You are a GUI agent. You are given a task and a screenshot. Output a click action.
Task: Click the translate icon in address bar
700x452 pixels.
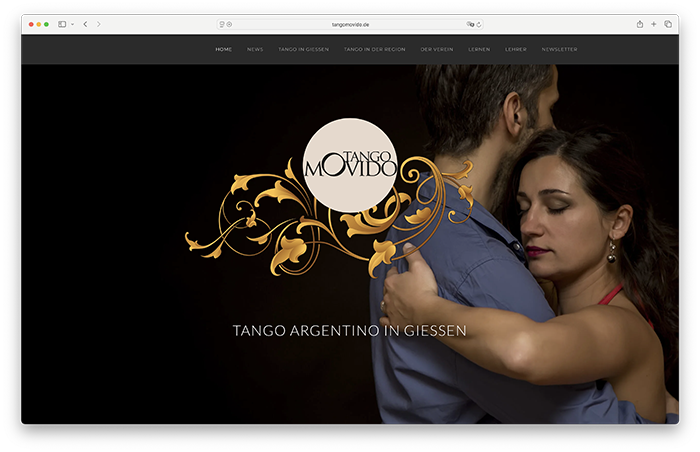(x=470, y=25)
